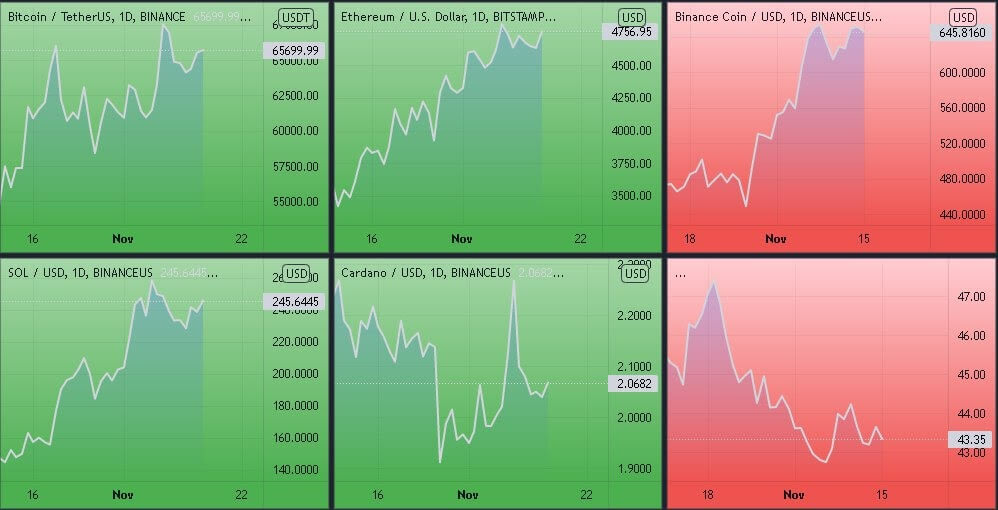Screen dimensions: 998x510
Task: Click the 4756.95 price label on Ethereum chart
Action: coord(632,32)
